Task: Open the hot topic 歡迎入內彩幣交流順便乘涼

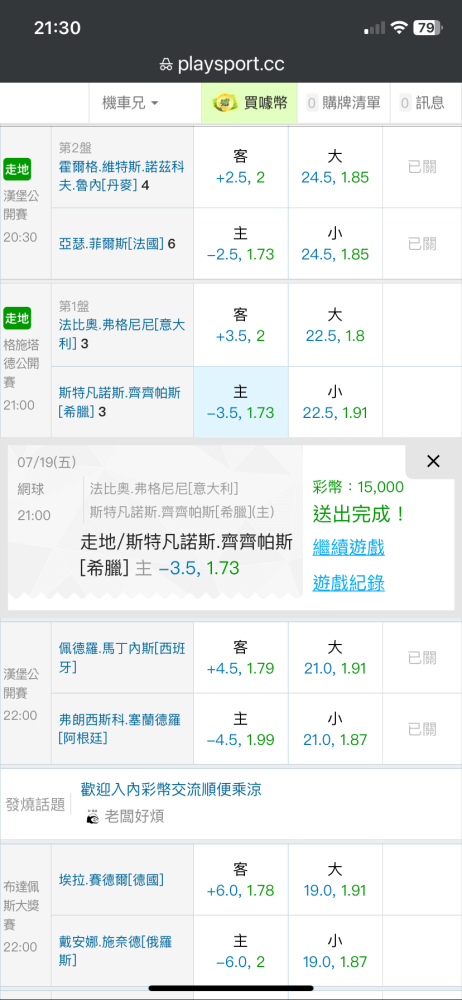Action: coord(171,790)
